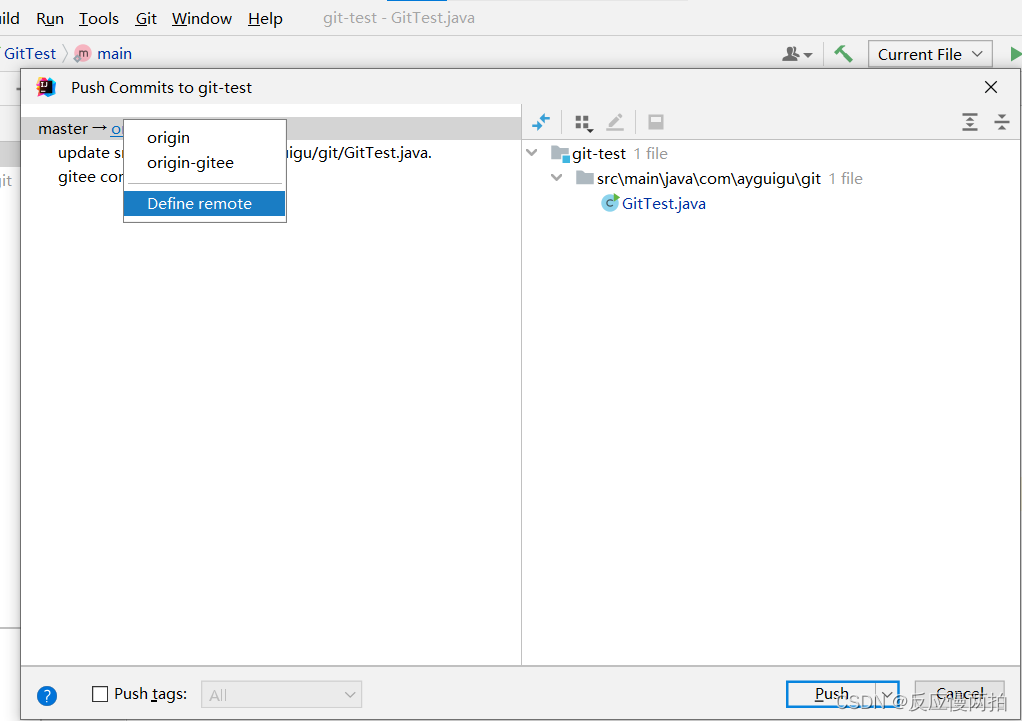This screenshot has width=1022, height=721.
Task: Click the GitTest.java class icon
Action: [x=610, y=203]
